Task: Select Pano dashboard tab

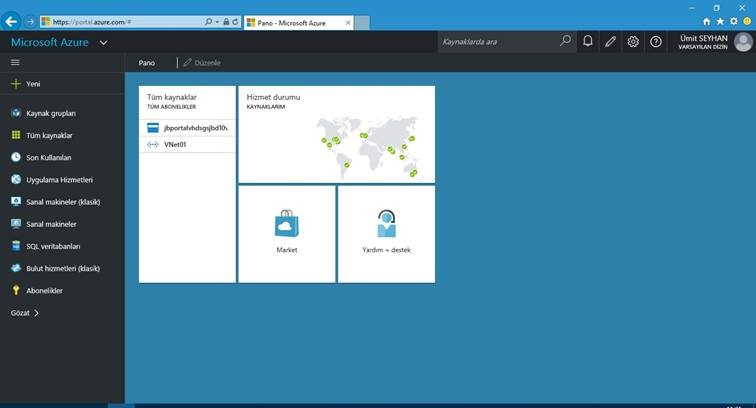Action: point(147,63)
